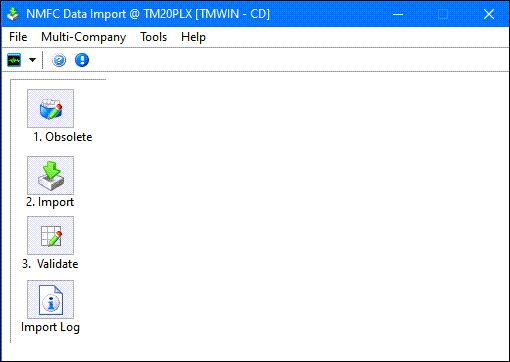Expand the dropdown arrow beside monitor icon
510x362 pixels.
[32, 60]
